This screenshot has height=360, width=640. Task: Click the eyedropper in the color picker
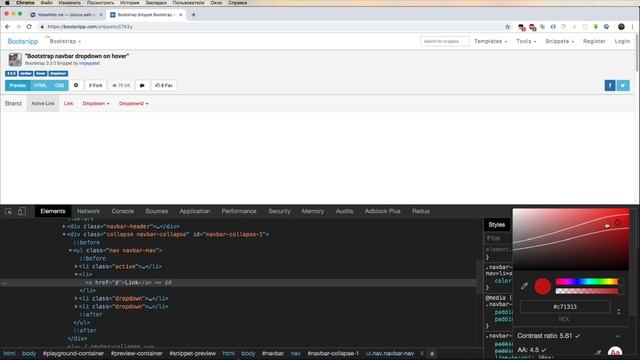524,286
